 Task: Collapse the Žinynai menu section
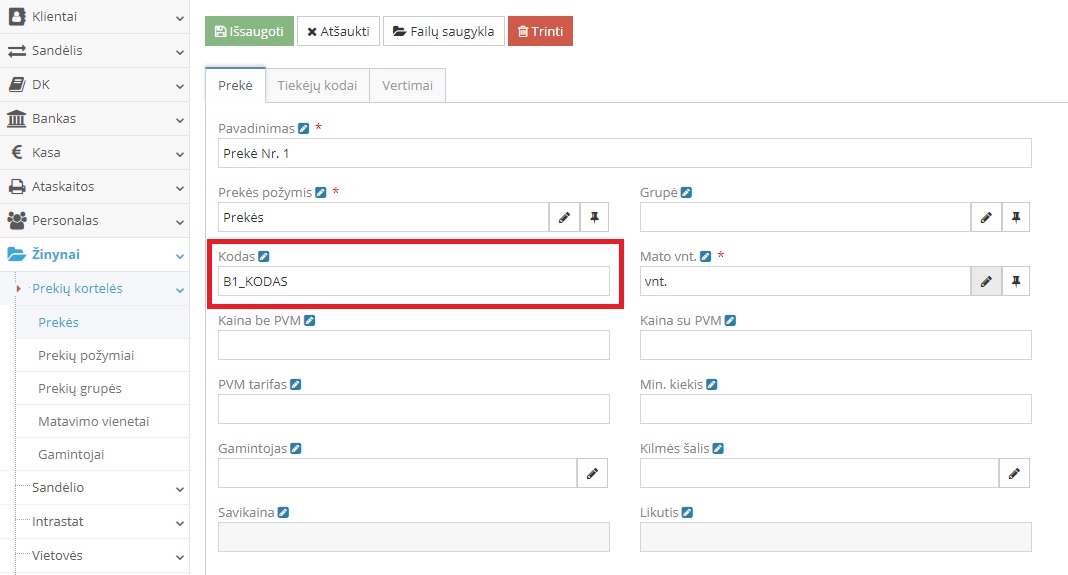pos(94,255)
